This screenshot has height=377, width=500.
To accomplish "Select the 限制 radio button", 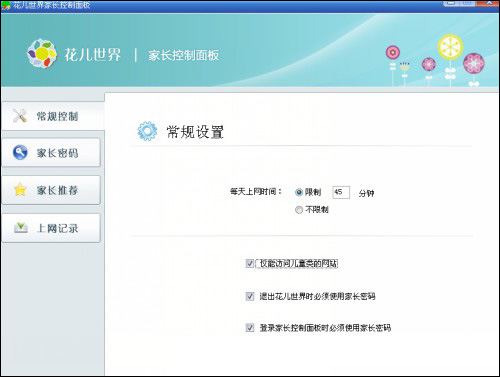I will (x=299, y=192).
